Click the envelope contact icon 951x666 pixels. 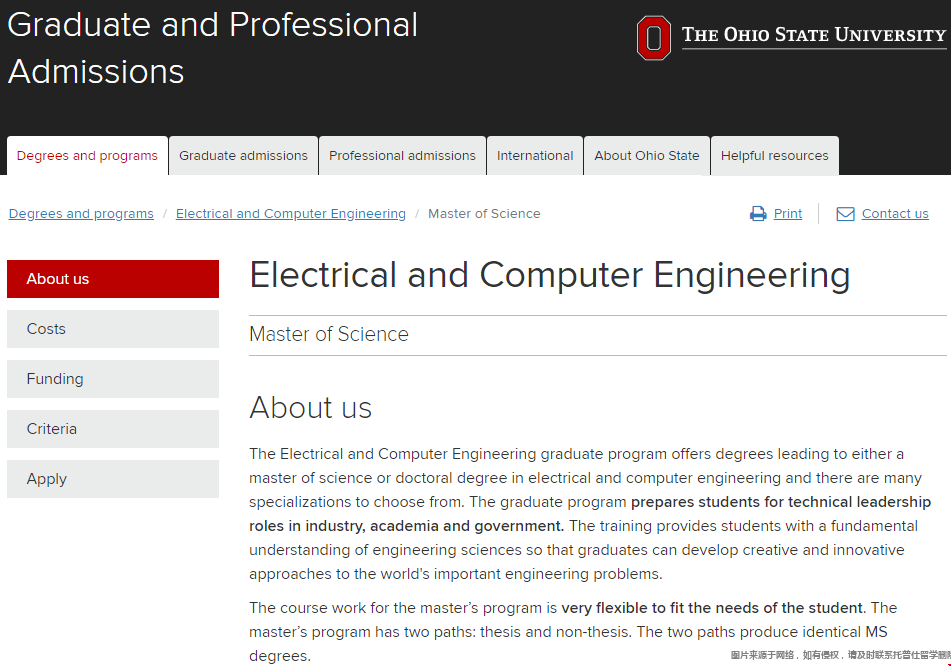[x=845, y=214]
